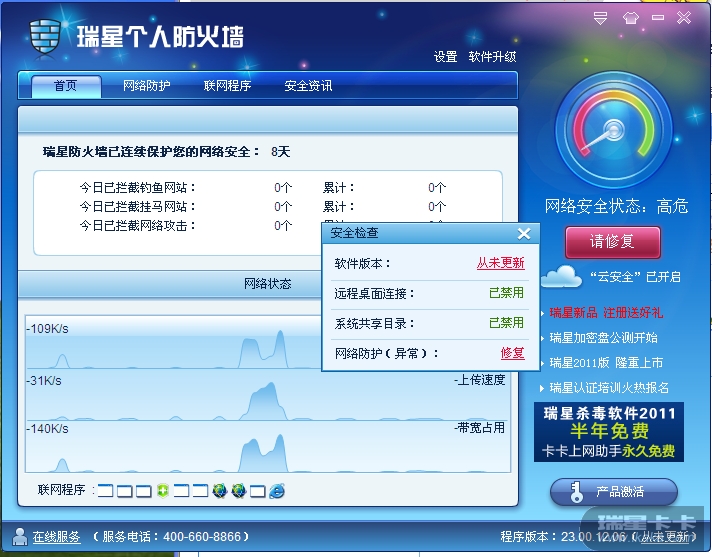This screenshot has width=712, height=557.
Task: Open the 设置 settings link
Action: (x=445, y=57)
